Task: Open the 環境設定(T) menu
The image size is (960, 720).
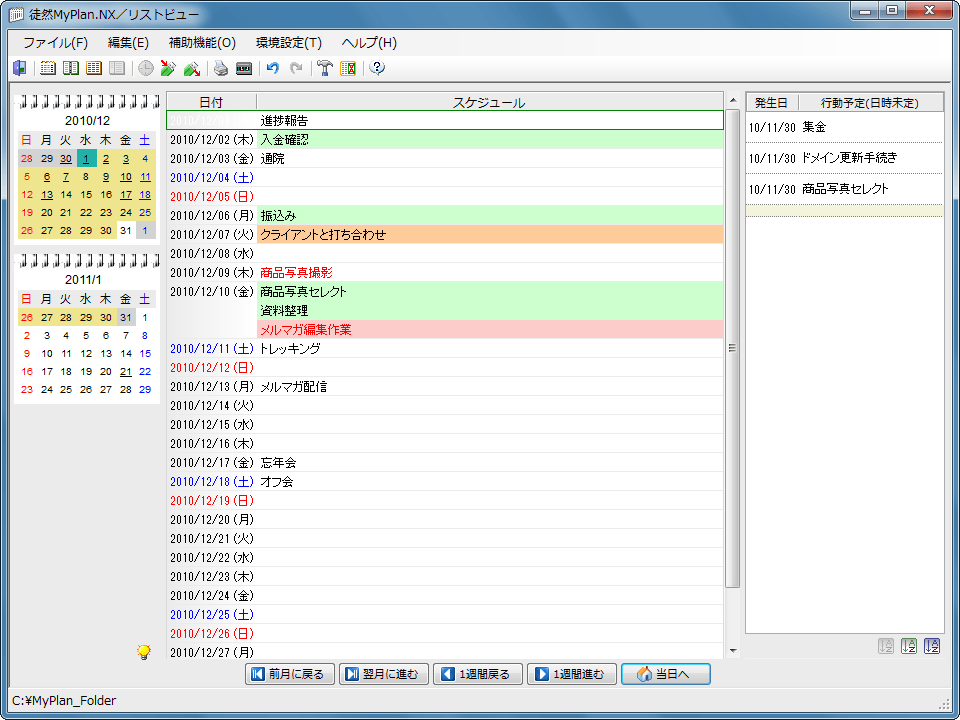Action: [x=288, y=43]
